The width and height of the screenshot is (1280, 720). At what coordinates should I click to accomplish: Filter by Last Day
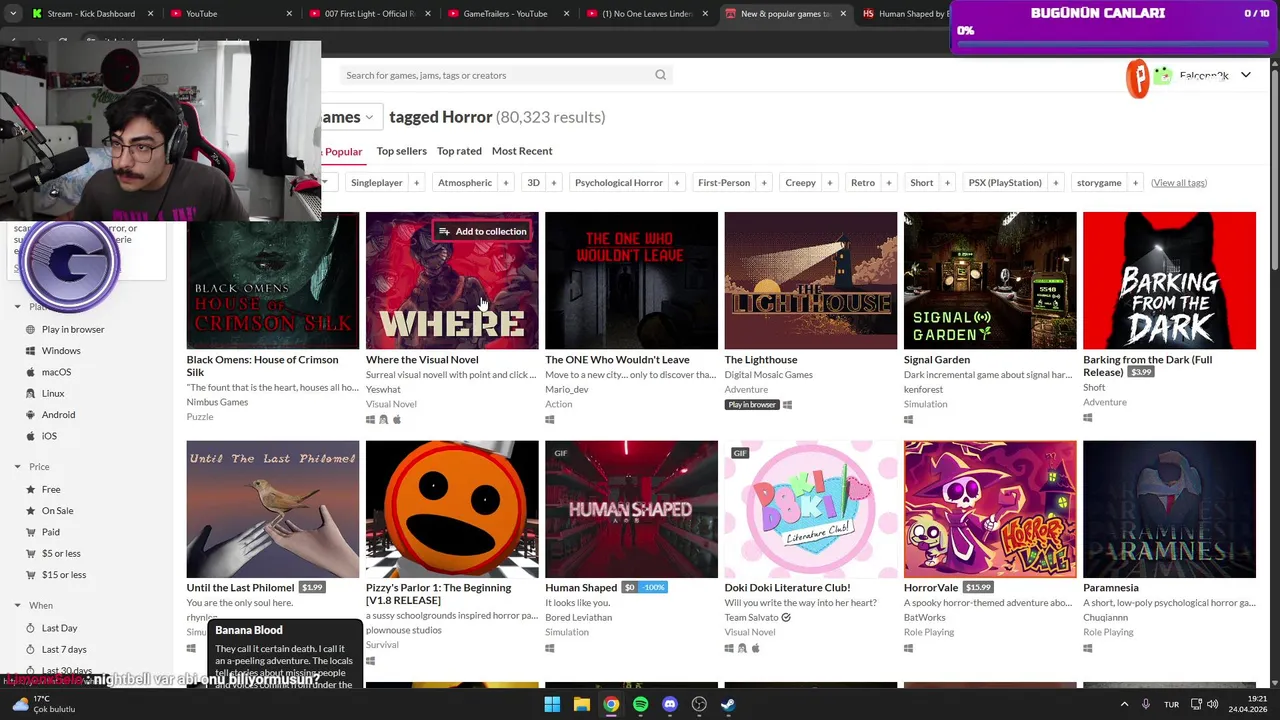click(x=59, y=628)
